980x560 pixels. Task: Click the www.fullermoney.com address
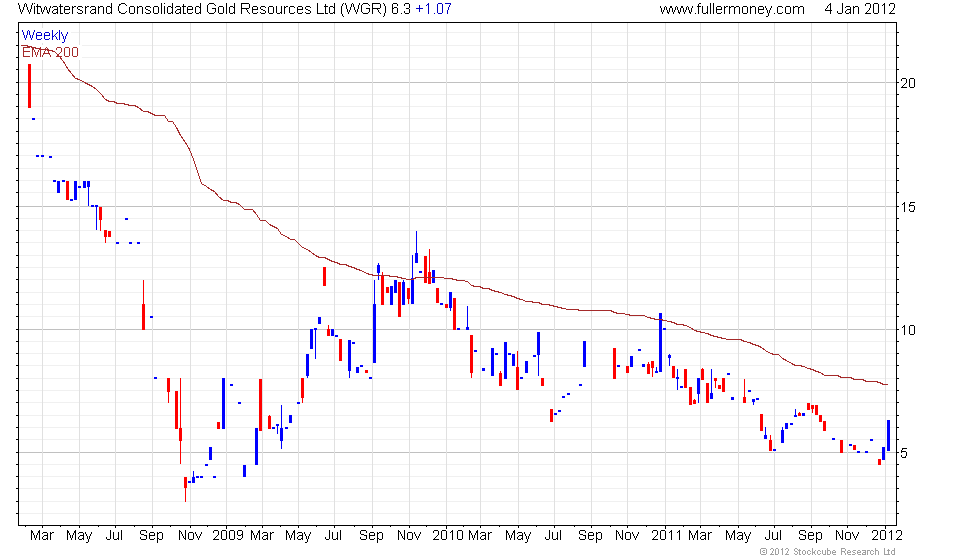732,9
